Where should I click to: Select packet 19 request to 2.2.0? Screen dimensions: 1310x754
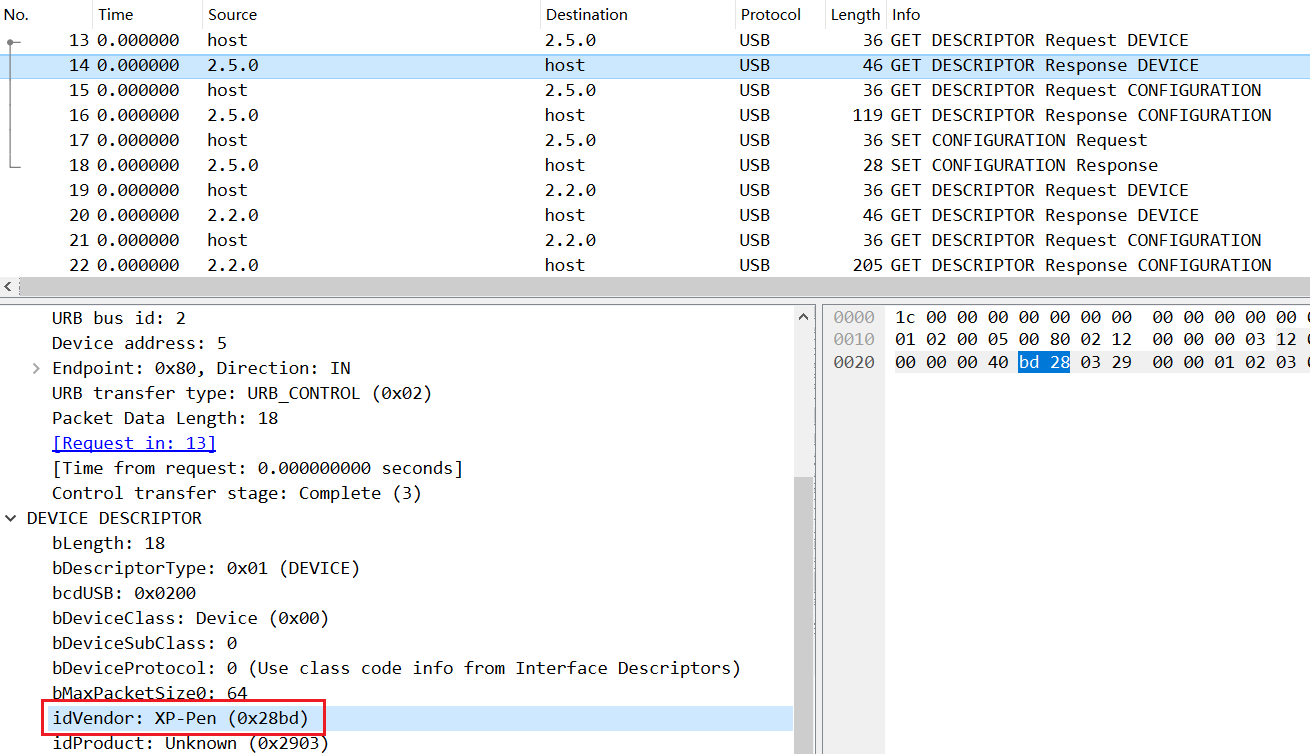pos(655,190)
